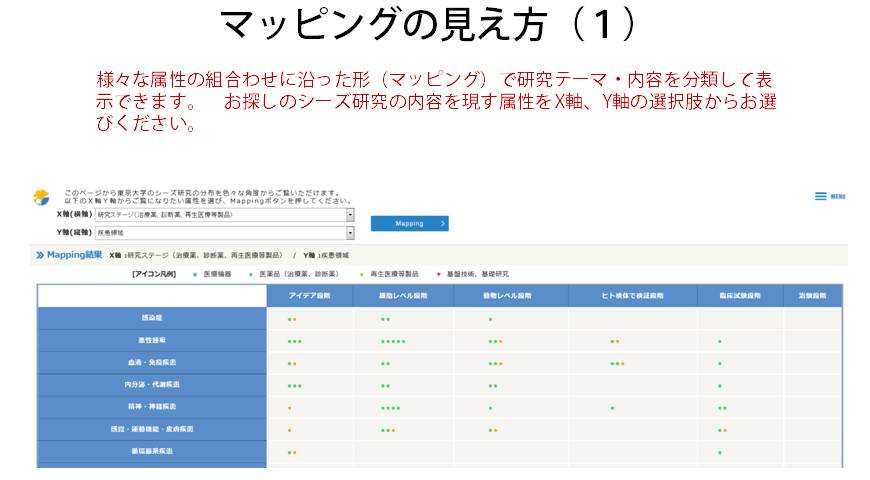Select the ヒト検体で検証段階 column header

point(632,296)
